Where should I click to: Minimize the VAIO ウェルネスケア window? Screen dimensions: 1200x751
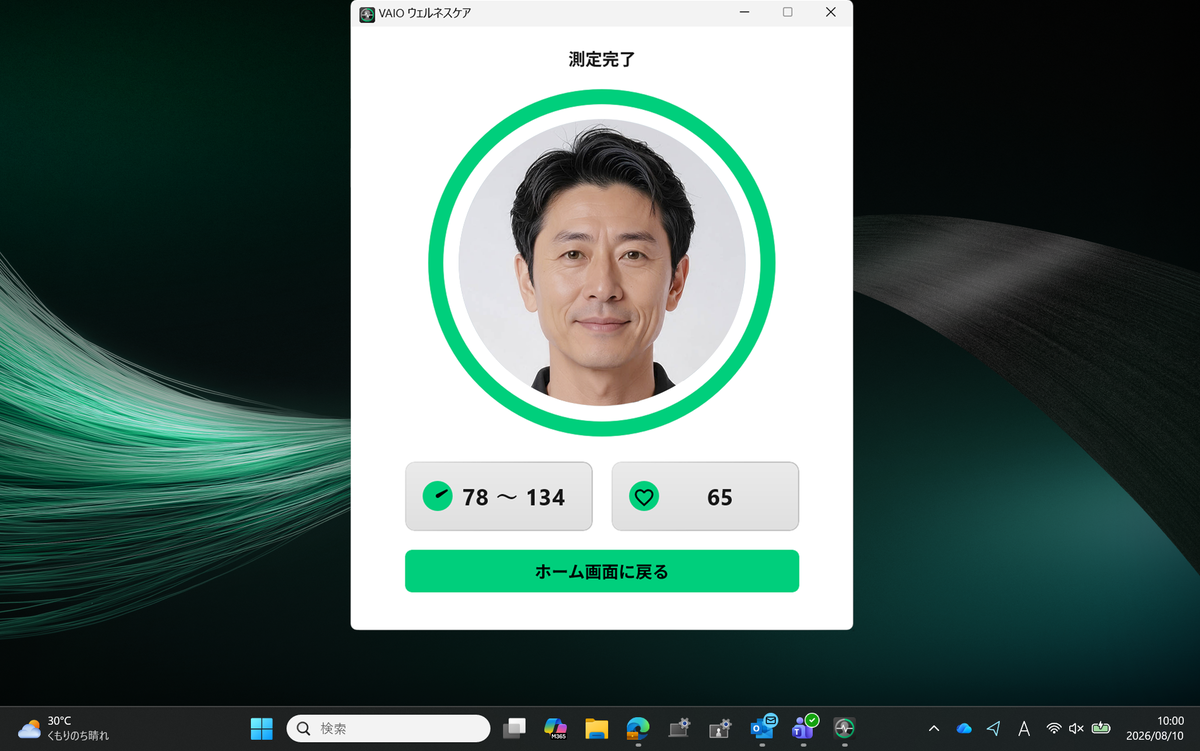[x=745, y=12]
